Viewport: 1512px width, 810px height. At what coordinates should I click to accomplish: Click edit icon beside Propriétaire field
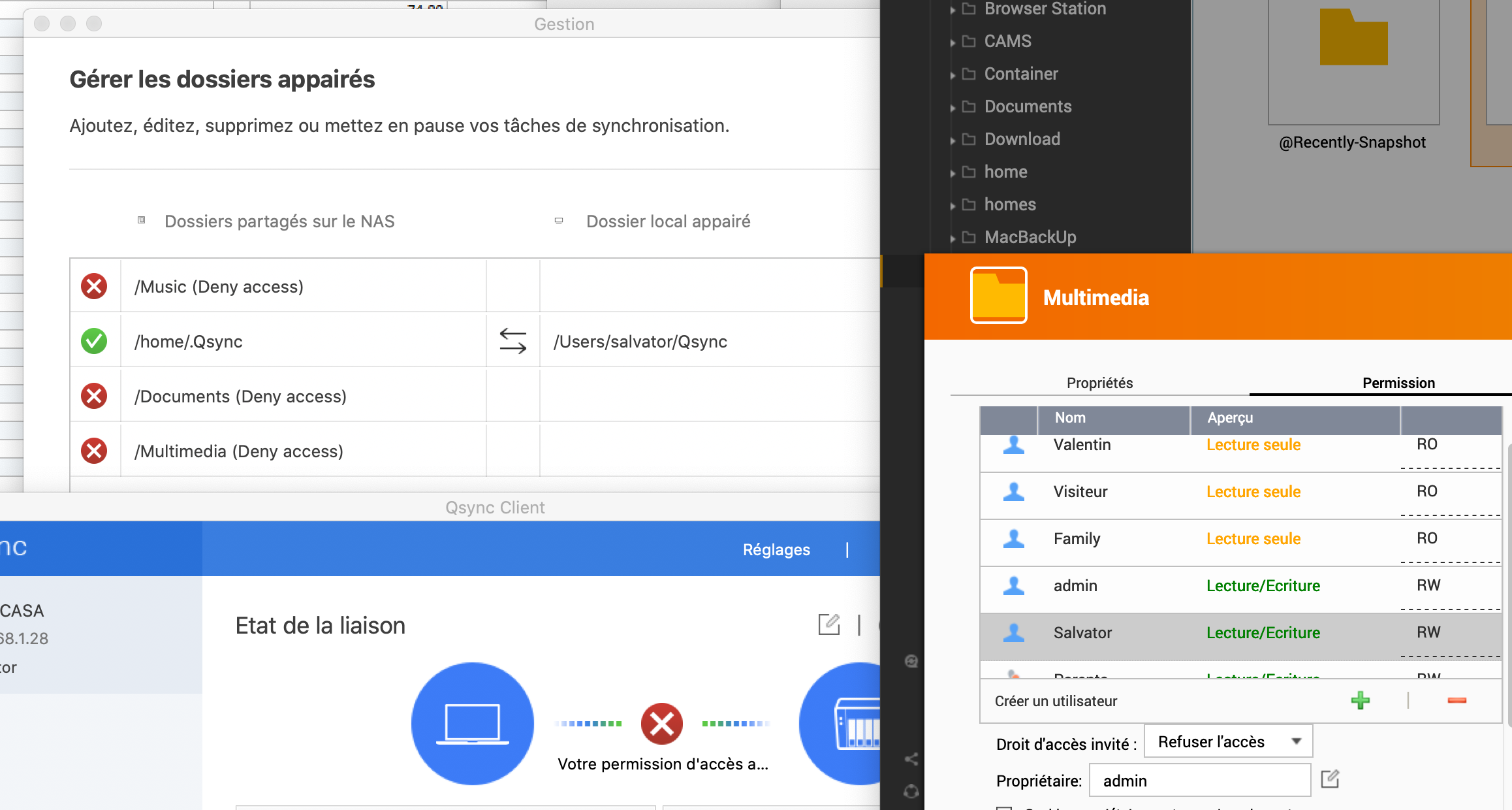[x=1330, y=779]
